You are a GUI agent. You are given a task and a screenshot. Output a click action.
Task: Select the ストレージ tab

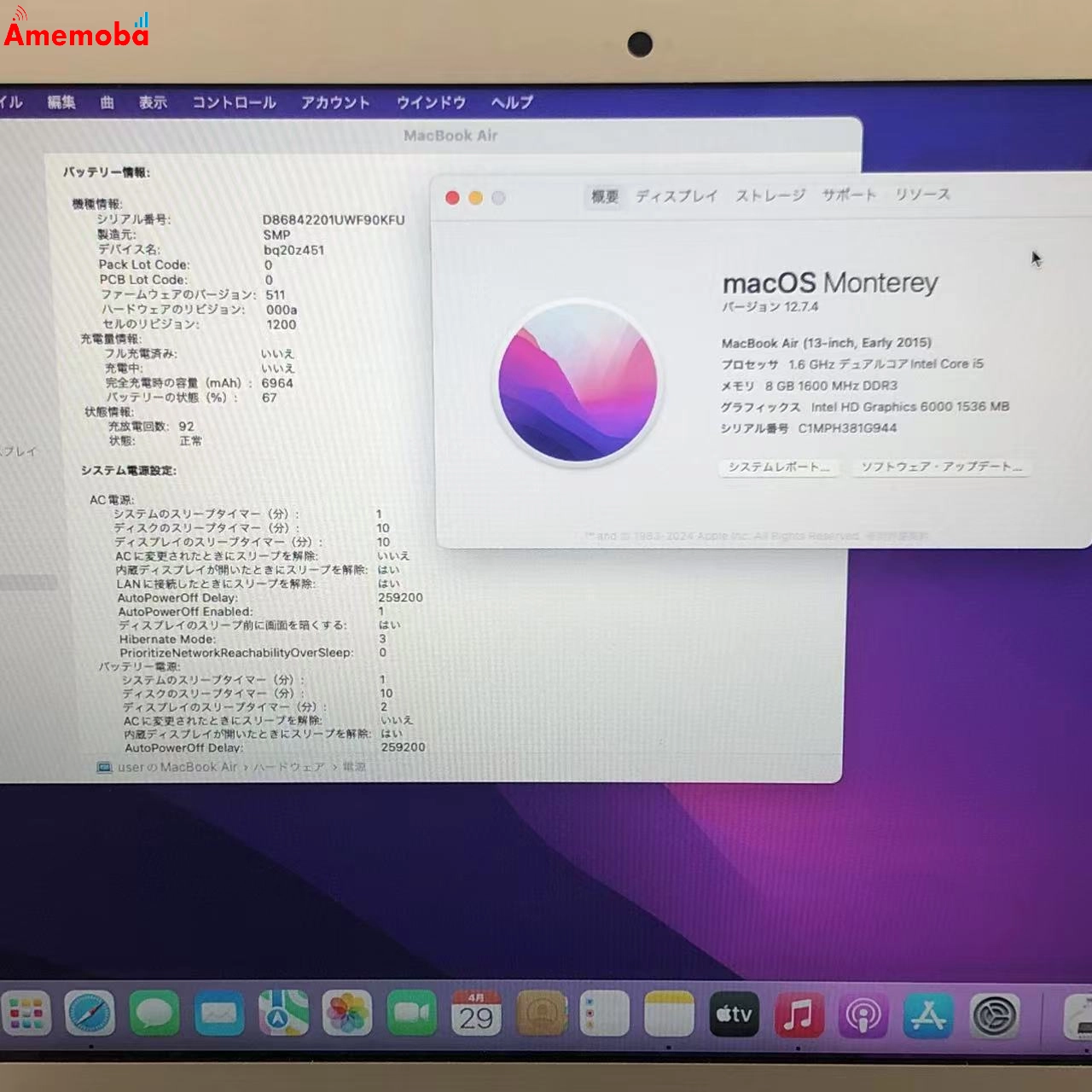(x=770, y=195)
